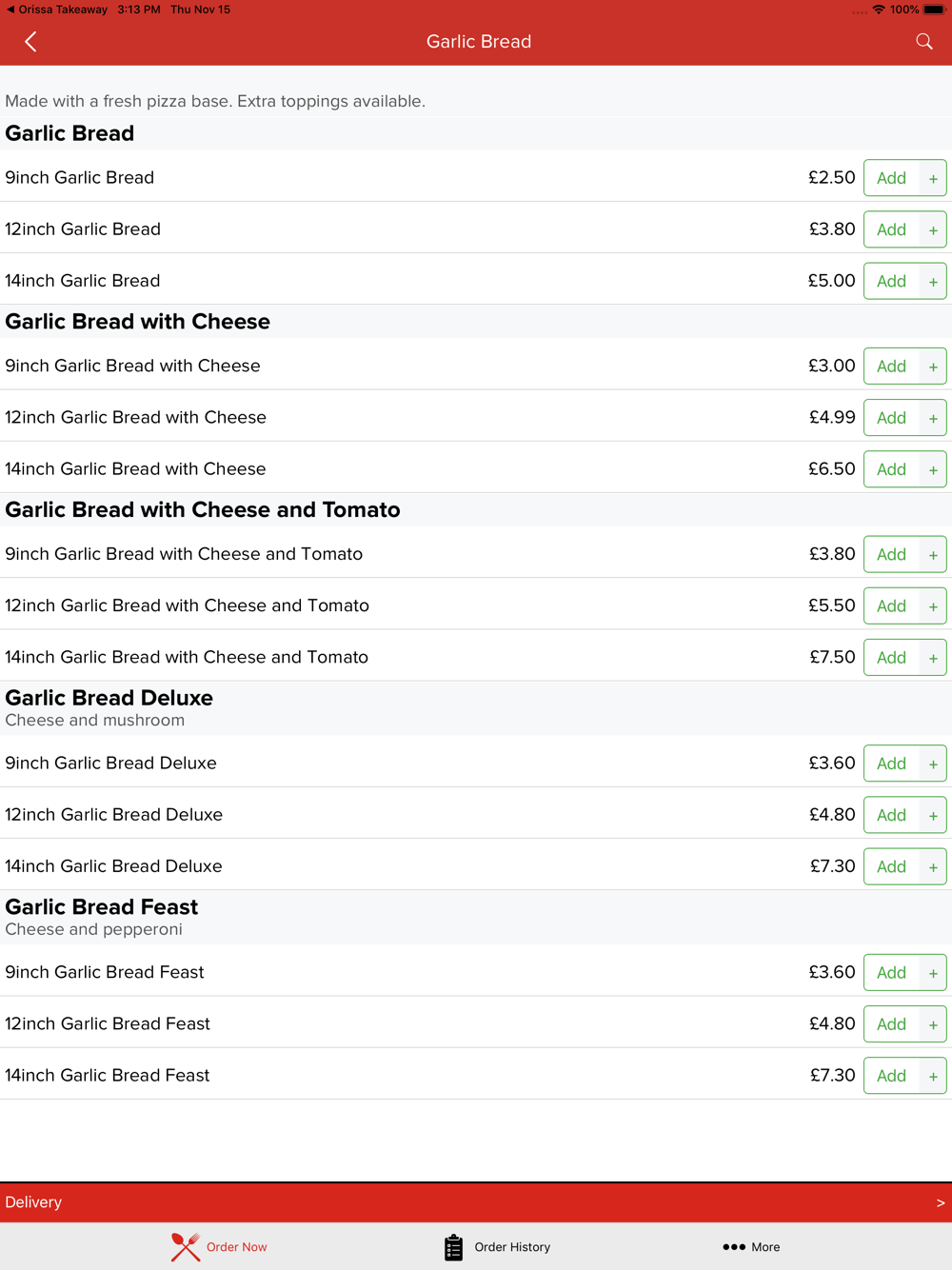The image size is (952, 1270).
Task: Add 9inch Garlic Bread with Cheese and Tomato
Action: (891, 554)
